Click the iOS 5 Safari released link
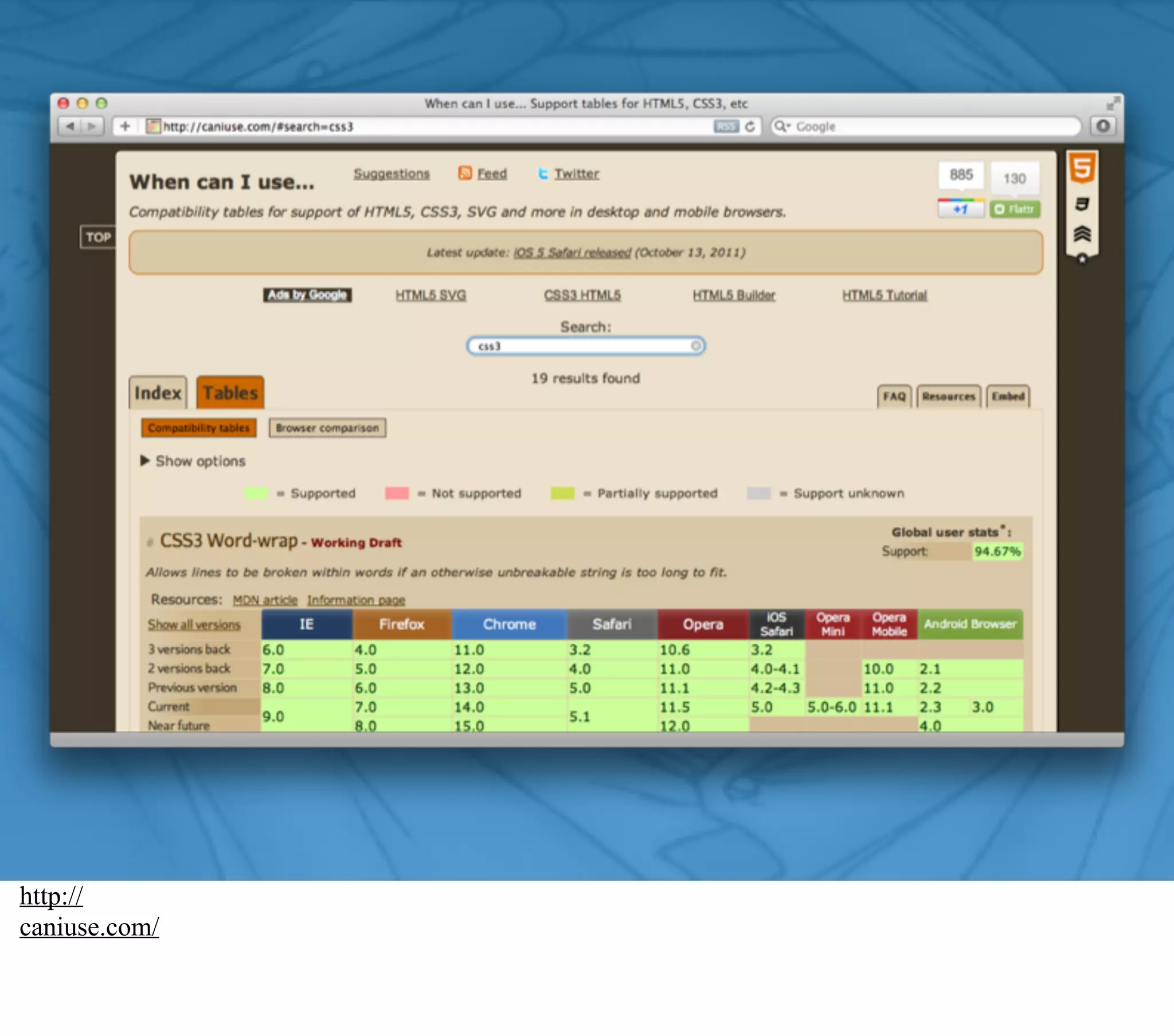Screen dimensions: 1174x1036 click(572, 253)
